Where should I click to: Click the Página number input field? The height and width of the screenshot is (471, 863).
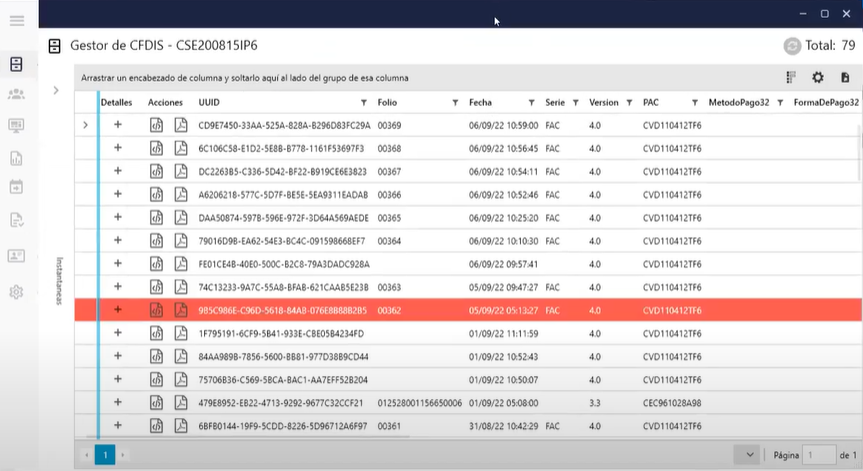tap(819, 455)
